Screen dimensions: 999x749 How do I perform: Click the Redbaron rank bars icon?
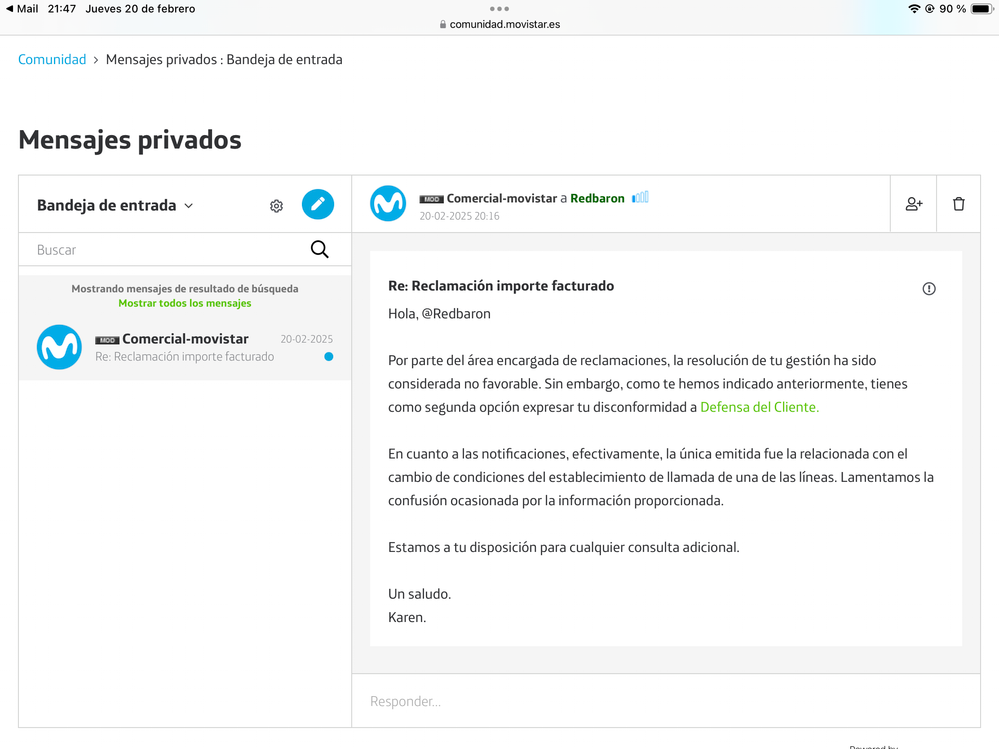pos(640,198)
